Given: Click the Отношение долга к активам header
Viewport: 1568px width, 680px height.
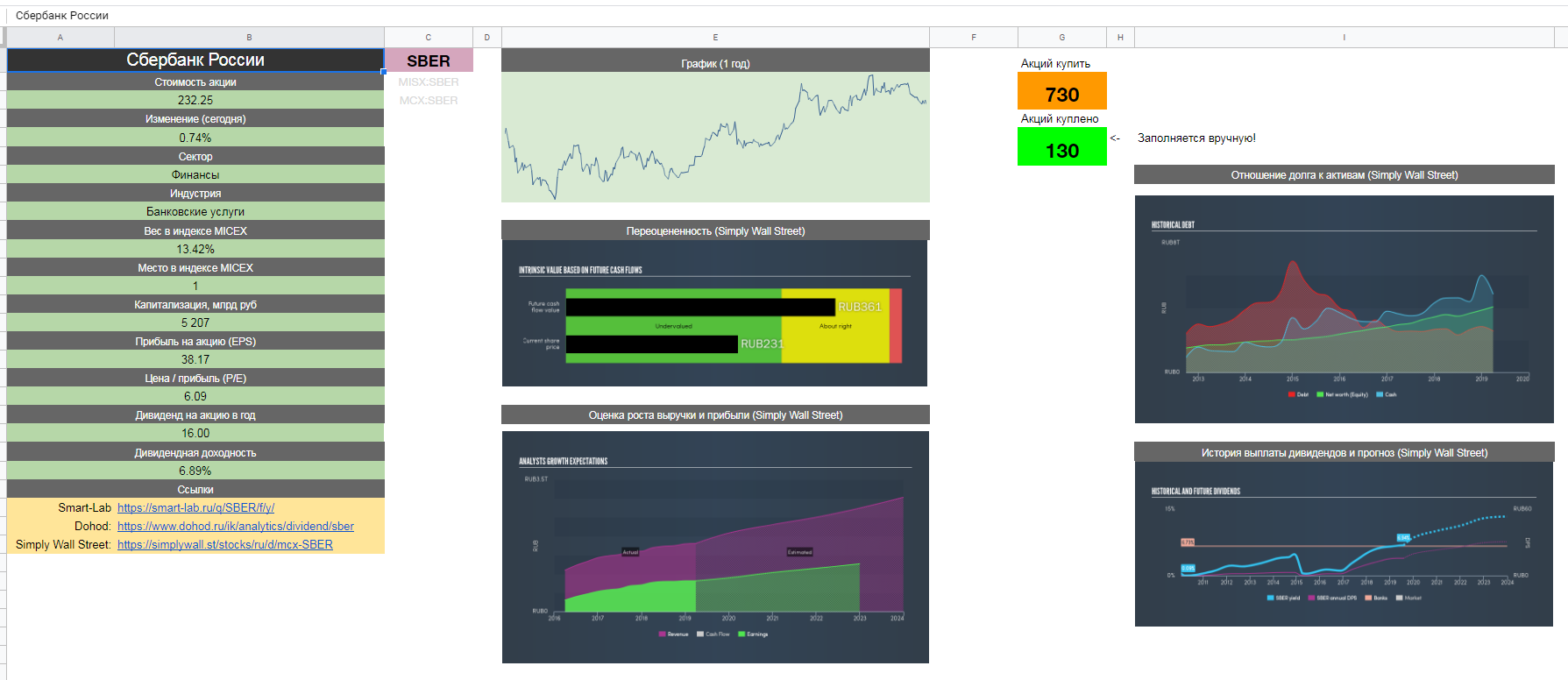Looking at the screenshot, I should click(1344, 174).
